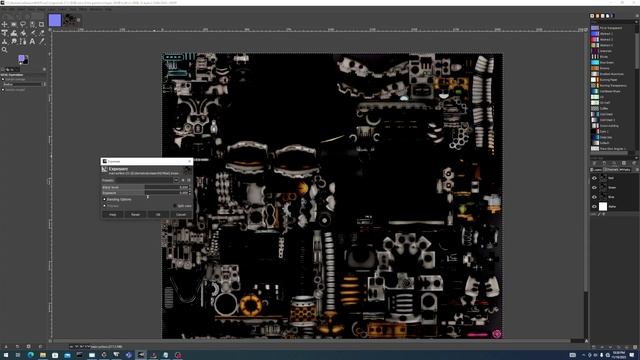
Task: Open the Filters menu
Action: tap(83, 9)
